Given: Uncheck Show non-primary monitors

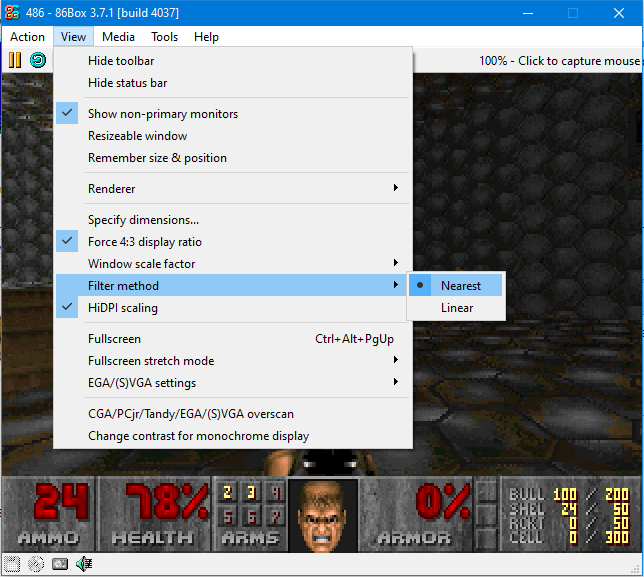Looking at the screenshot, I should point(233,114).
